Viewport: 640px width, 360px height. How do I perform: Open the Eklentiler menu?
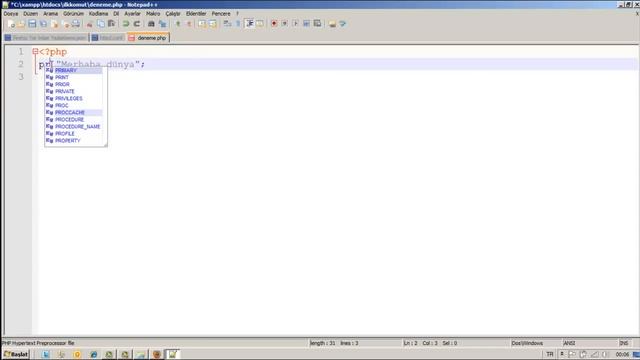(196, 13)
